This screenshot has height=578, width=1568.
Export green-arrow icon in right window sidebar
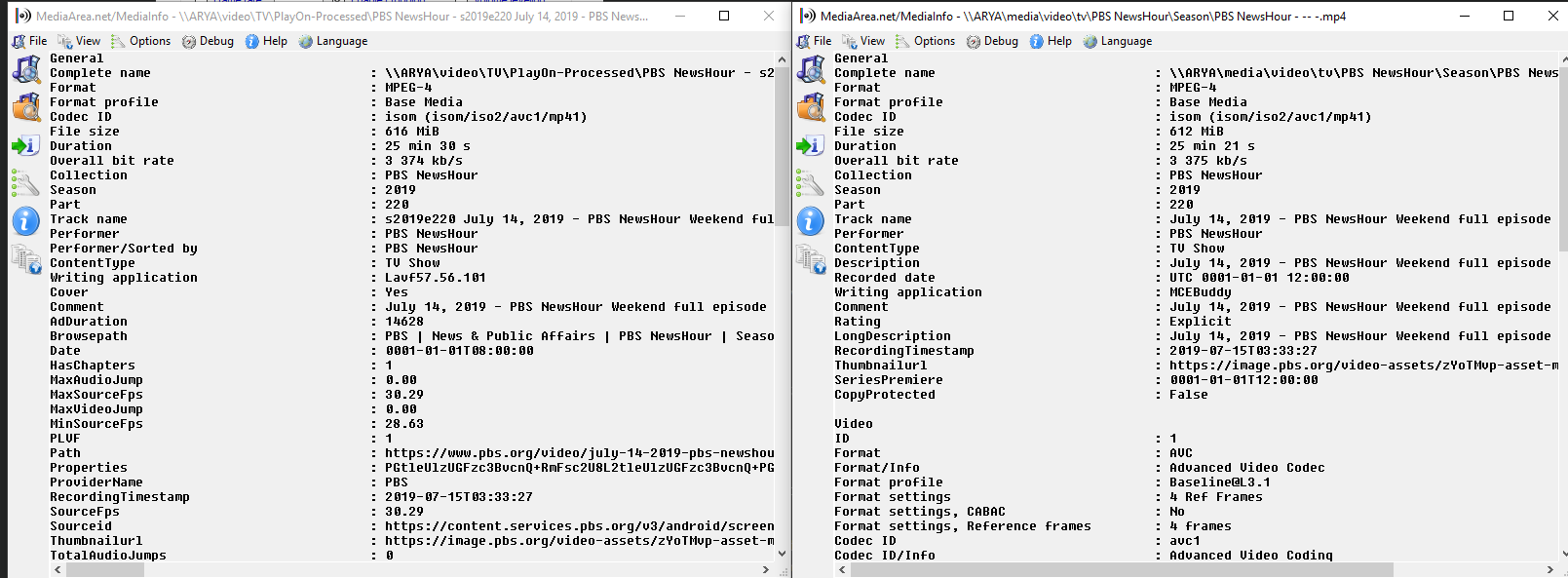(810, 145)
